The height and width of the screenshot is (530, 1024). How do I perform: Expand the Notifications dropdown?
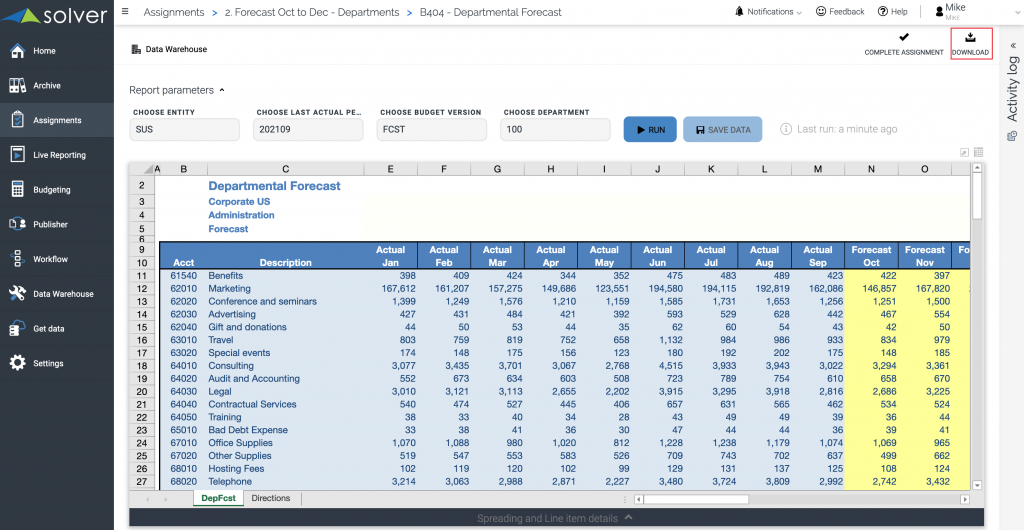coord(768,12)
